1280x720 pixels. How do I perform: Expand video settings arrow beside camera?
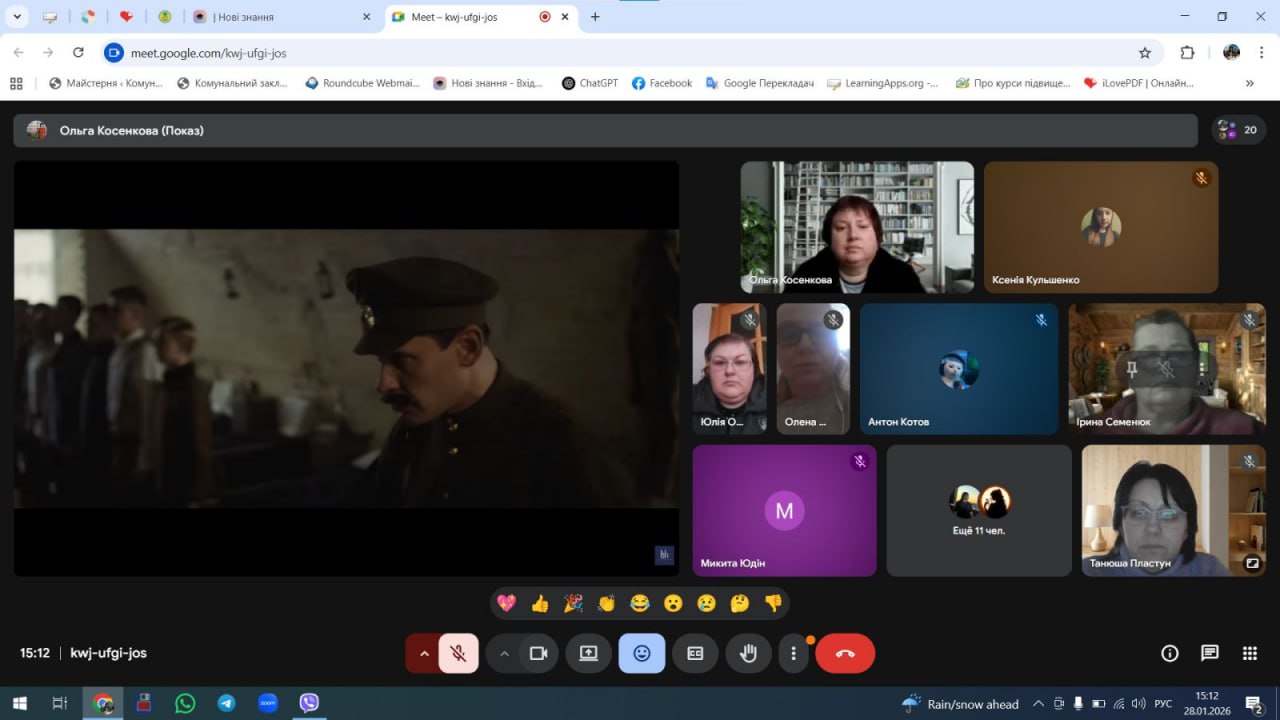point(504,654)
